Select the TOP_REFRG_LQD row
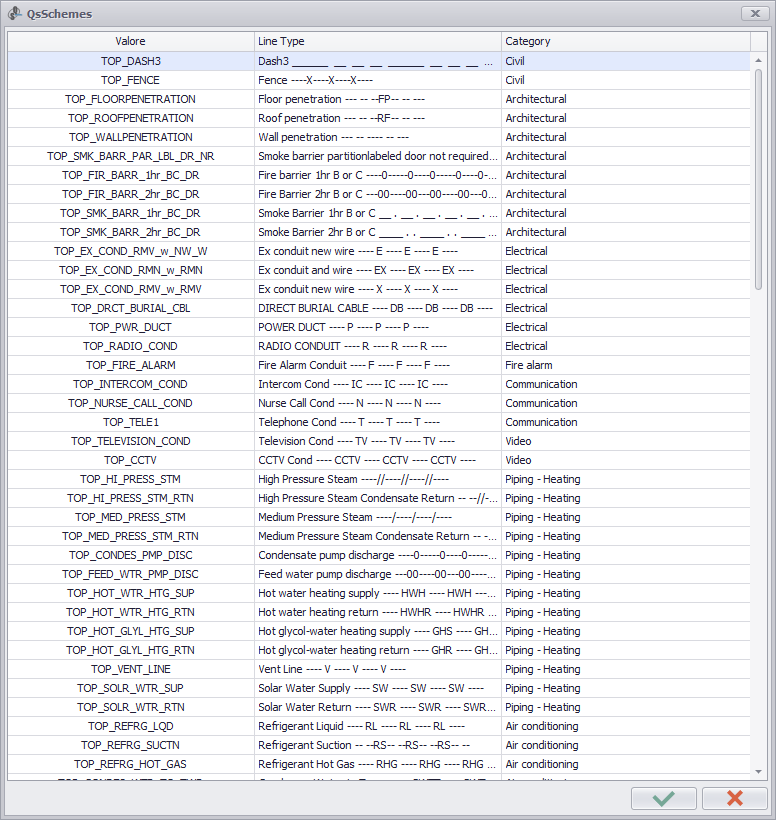 tap(130, 726)
